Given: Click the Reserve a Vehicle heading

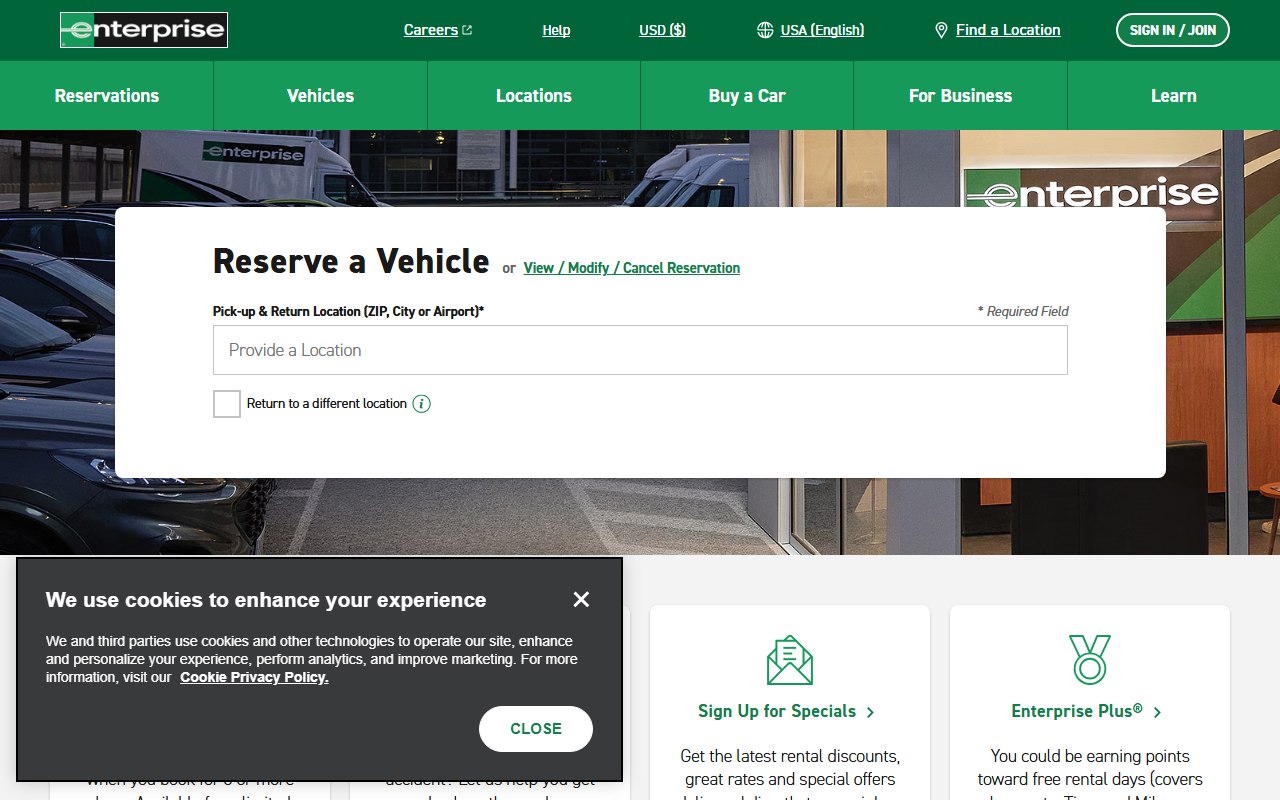Looking at the screenshot, I should (351, 261).
